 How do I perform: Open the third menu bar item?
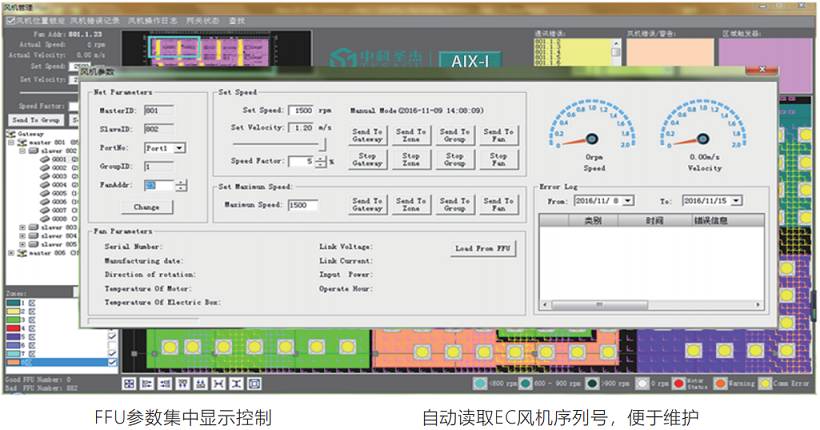pyautogui.click(x=151, y=20)
